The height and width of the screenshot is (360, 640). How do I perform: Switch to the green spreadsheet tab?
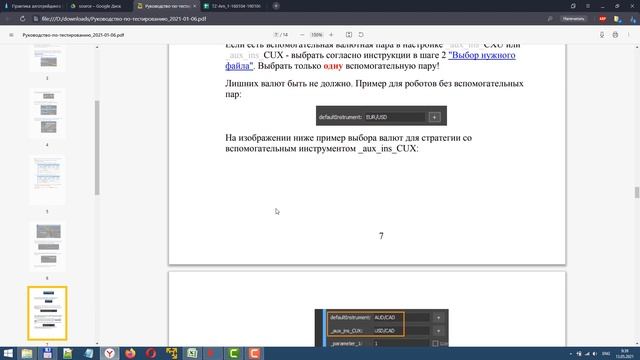tap(233, 6)
